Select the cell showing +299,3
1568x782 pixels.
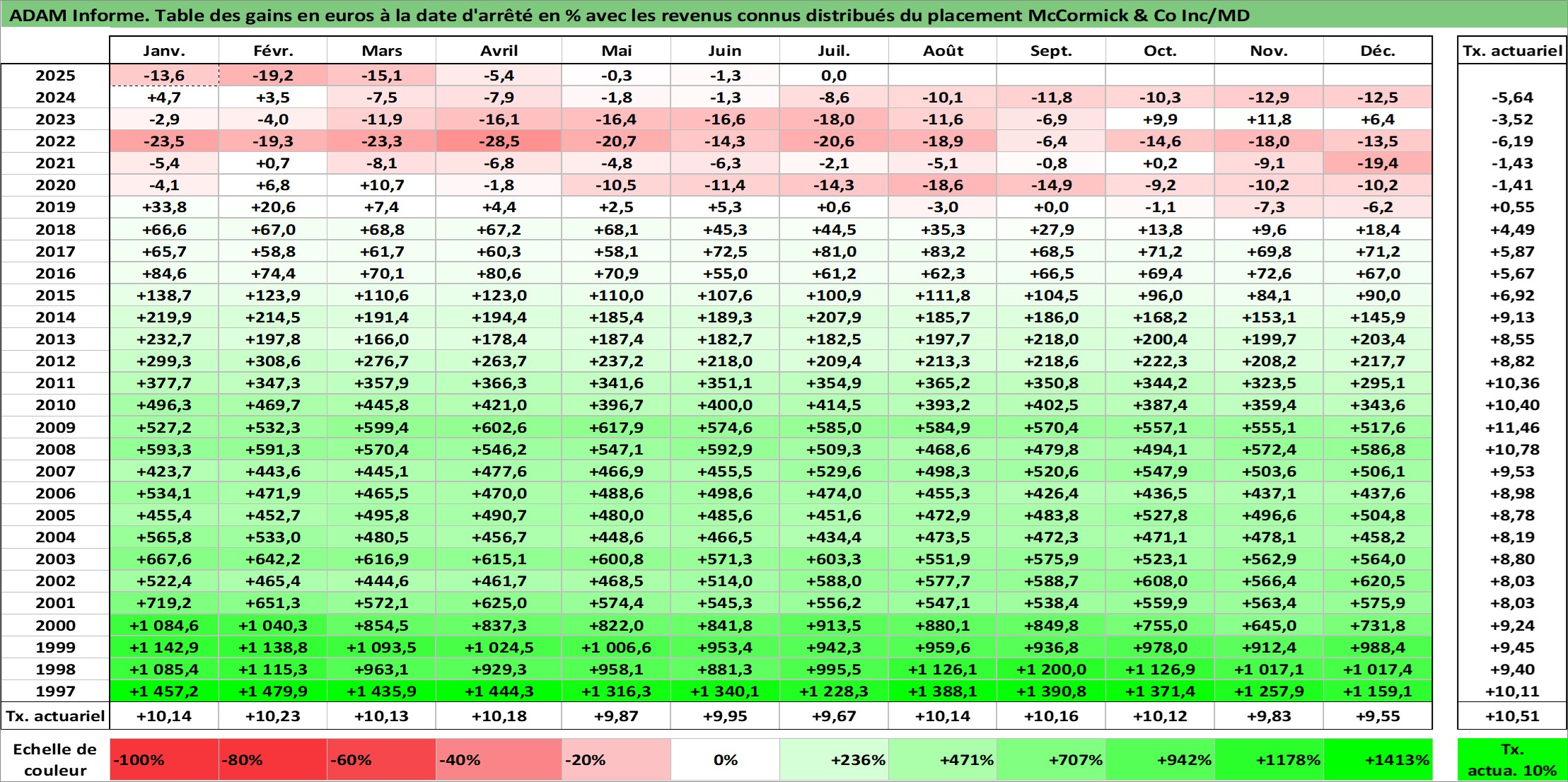164,361
